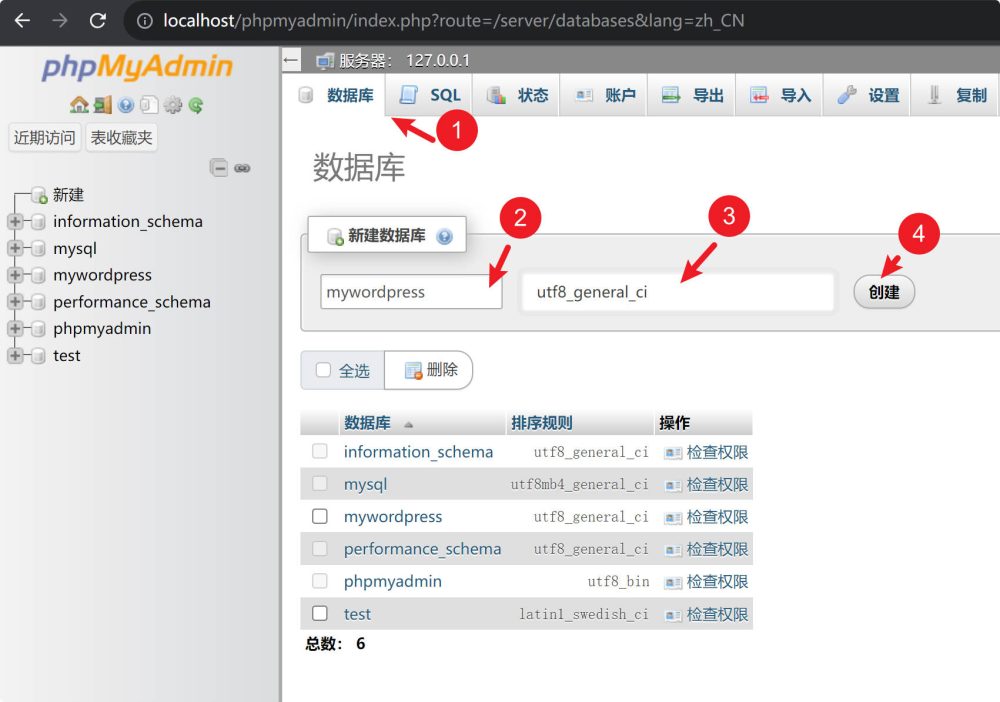Click the 新建 database icon in tree
The height and width of the screenshot is (702, 1000).
(x=40, y=195)
